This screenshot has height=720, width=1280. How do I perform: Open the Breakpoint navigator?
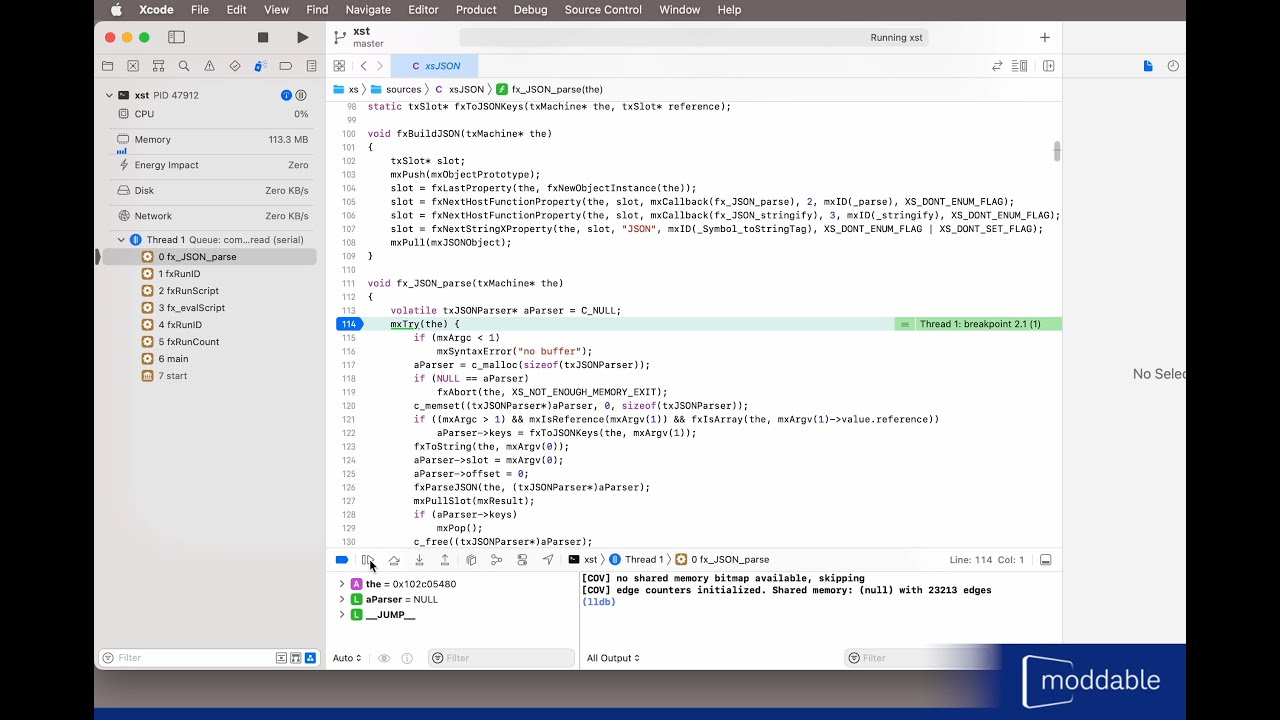286,66
